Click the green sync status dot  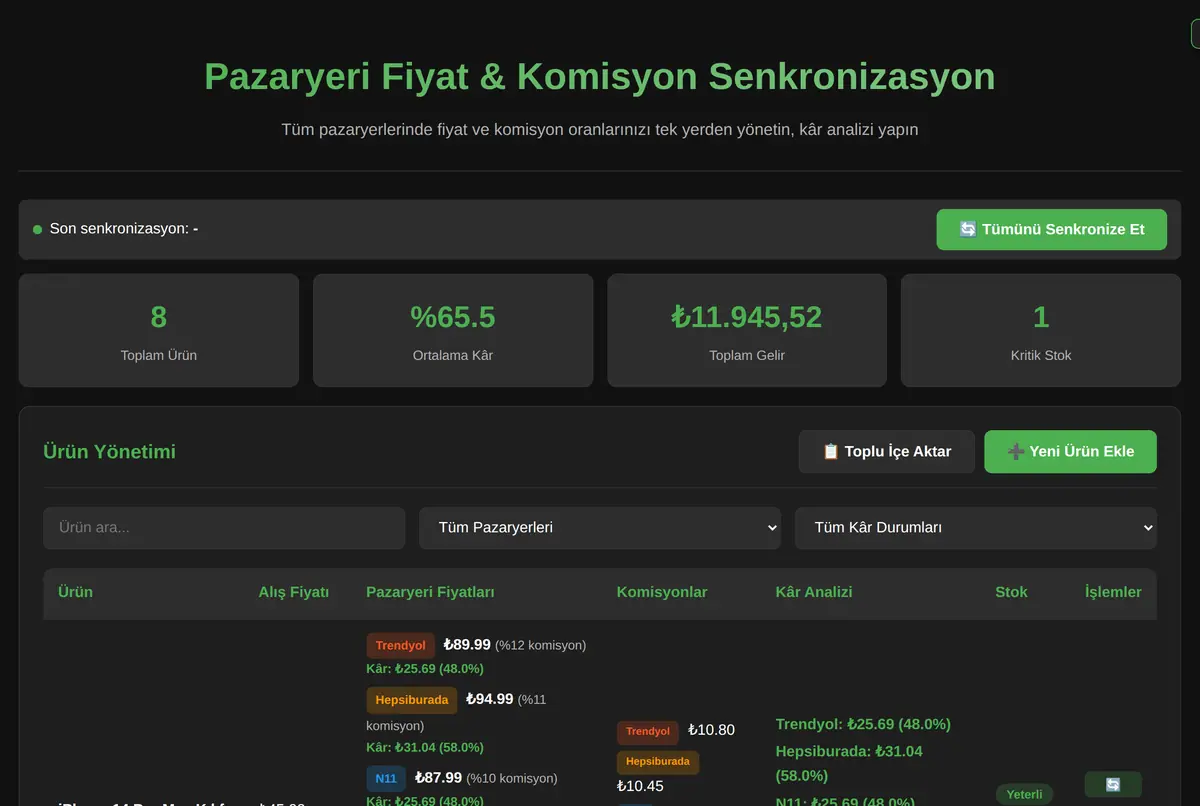(38, 230)
